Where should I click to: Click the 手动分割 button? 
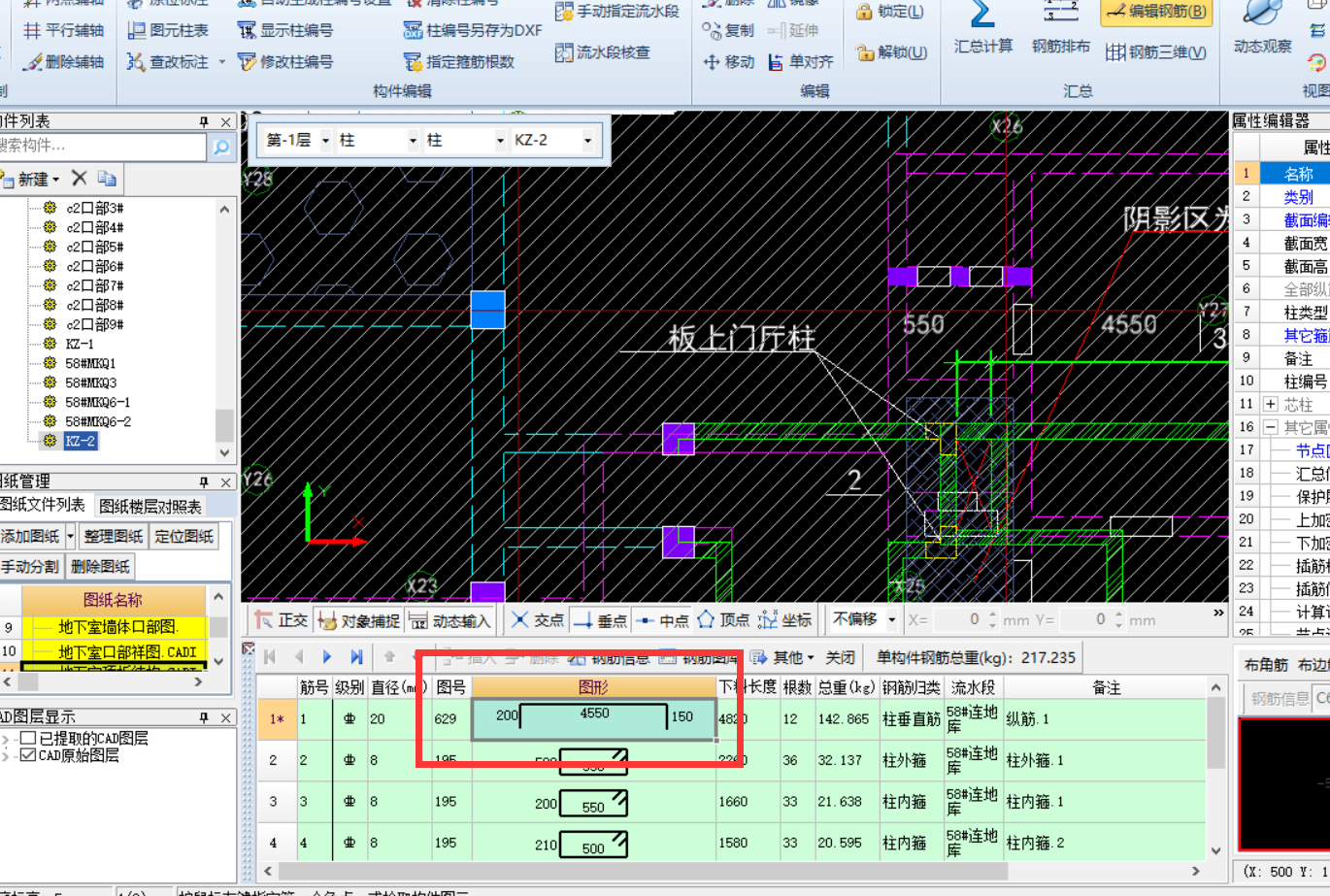click(x=30, y=567)
